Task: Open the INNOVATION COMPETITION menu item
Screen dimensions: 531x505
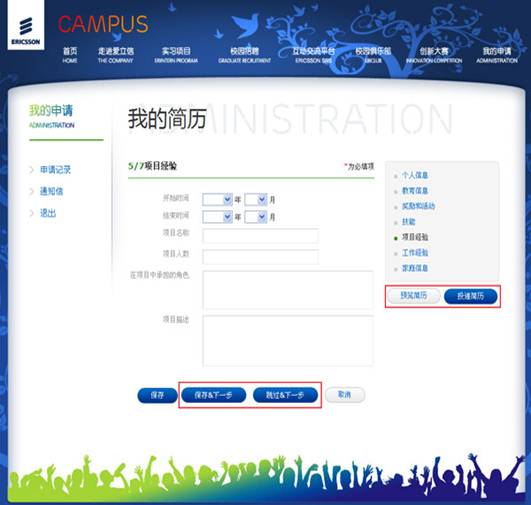Action: (x=434, y=55)
